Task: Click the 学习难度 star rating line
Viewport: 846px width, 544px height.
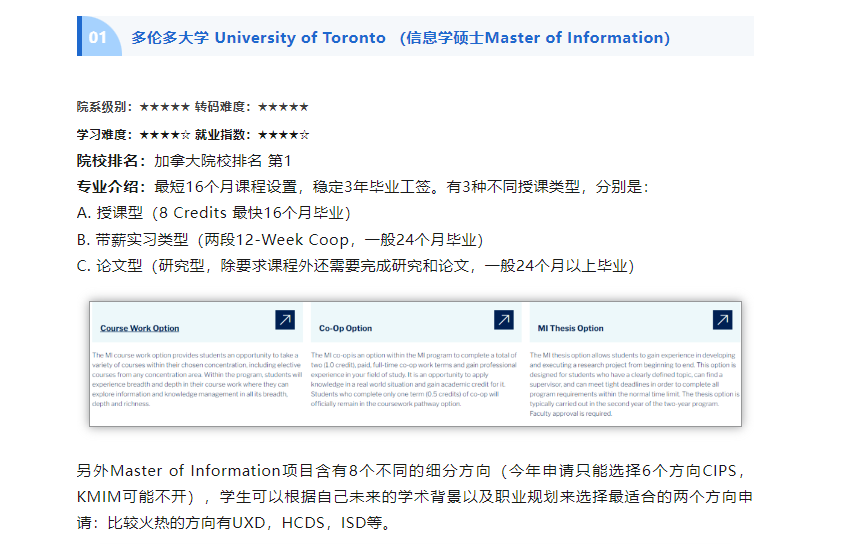Action: (193, 134)
